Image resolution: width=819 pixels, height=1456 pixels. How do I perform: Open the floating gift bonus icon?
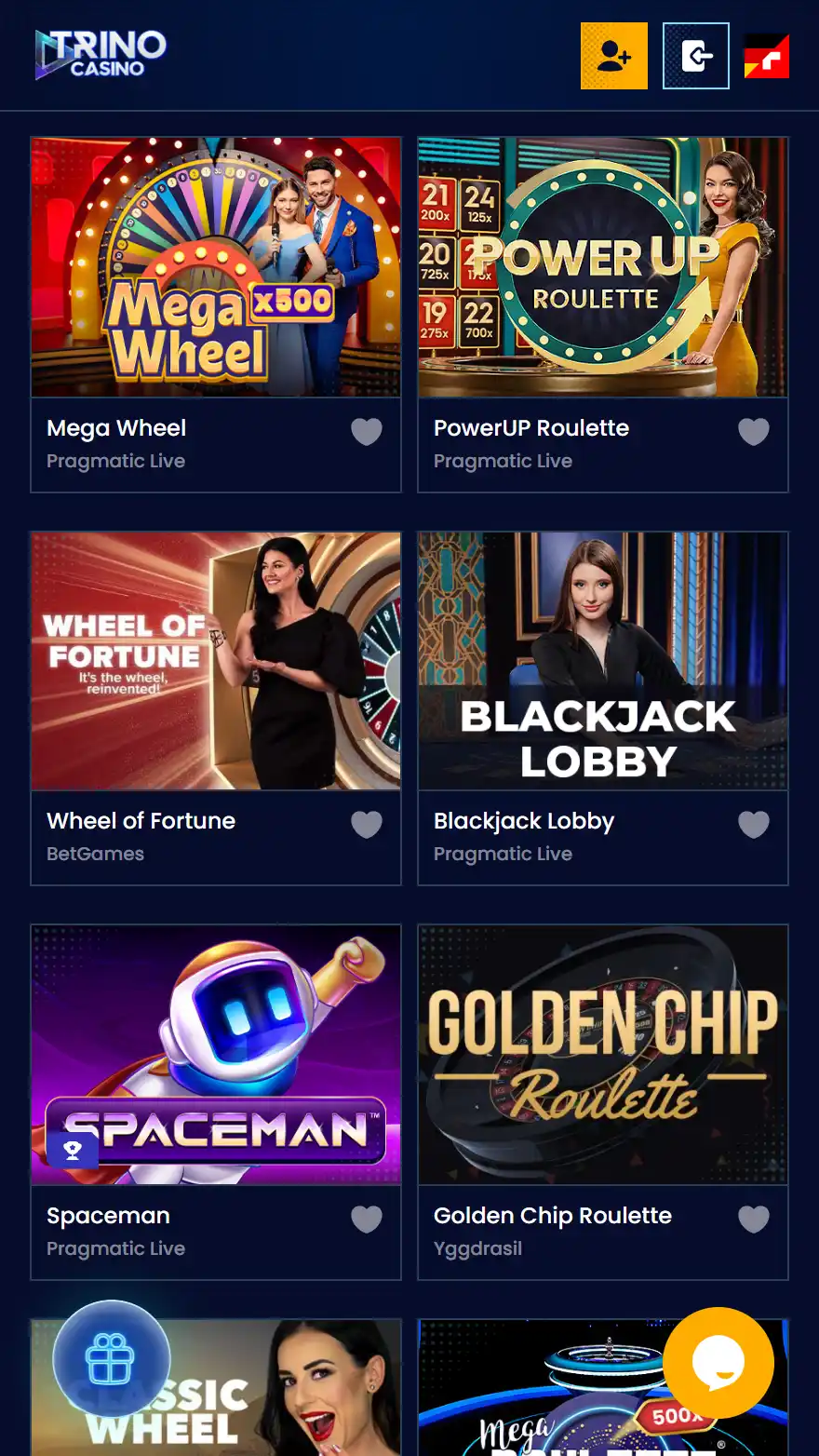pyautogui.click(x=111, y=1359)
